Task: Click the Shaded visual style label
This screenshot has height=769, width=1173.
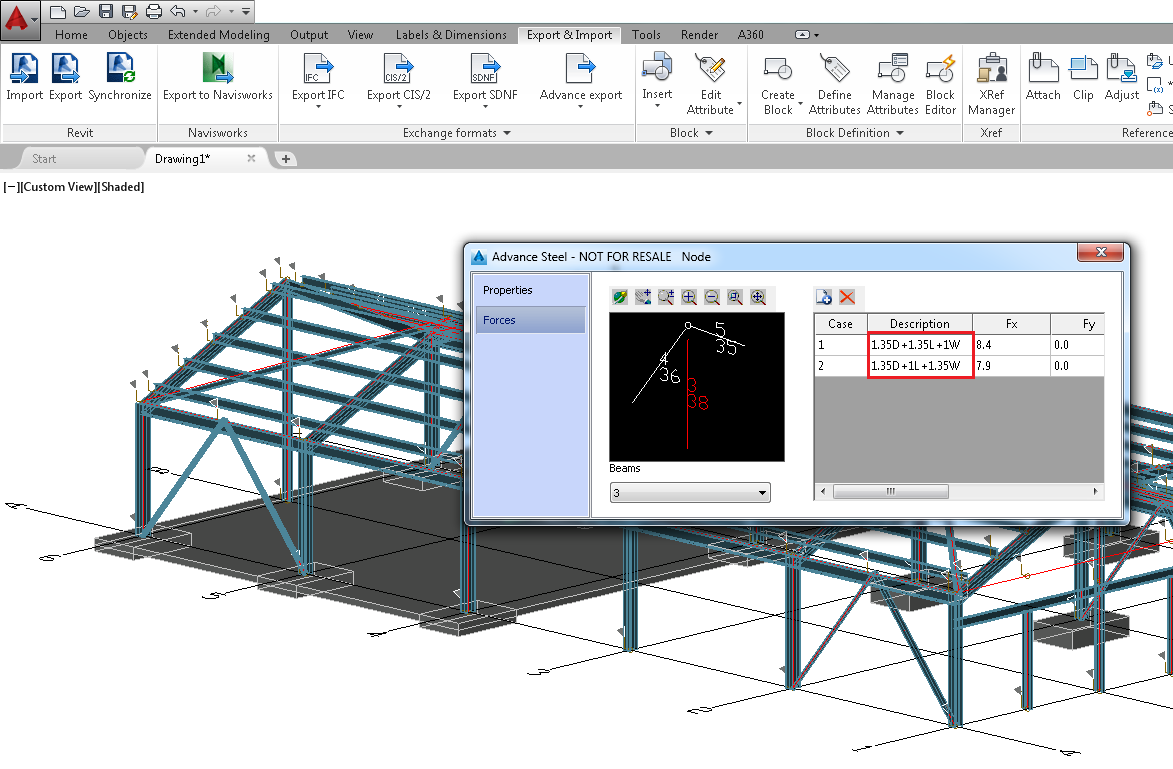Action: pos(122,187)
